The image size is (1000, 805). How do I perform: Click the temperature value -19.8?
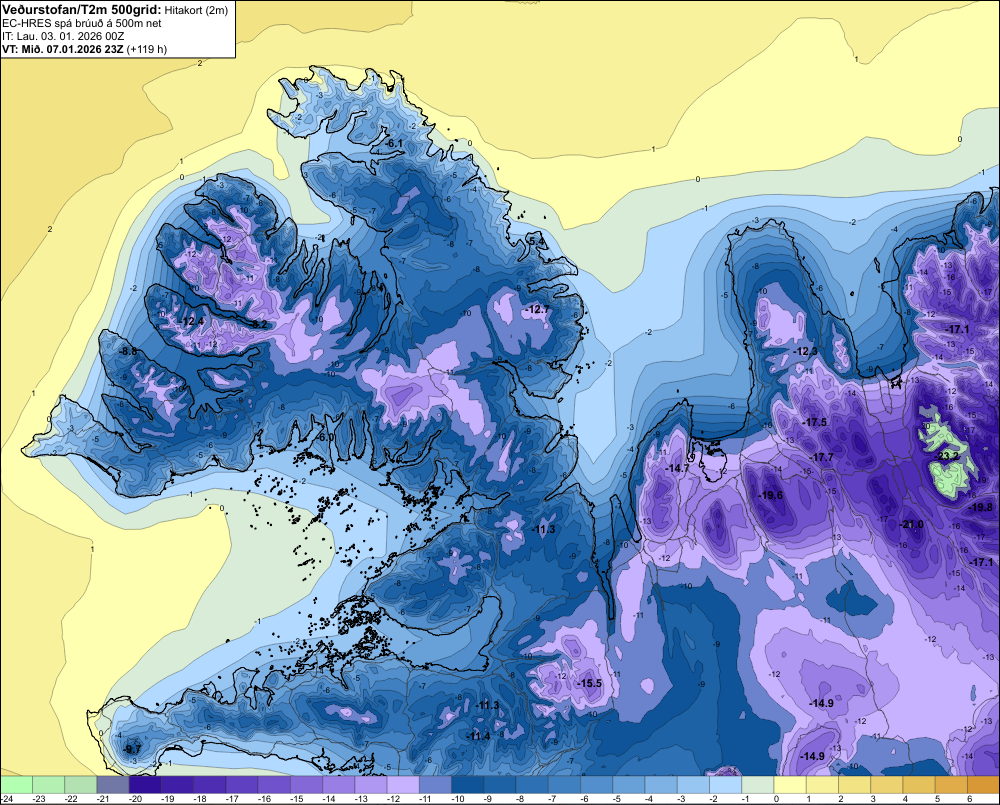coord(980,508)
